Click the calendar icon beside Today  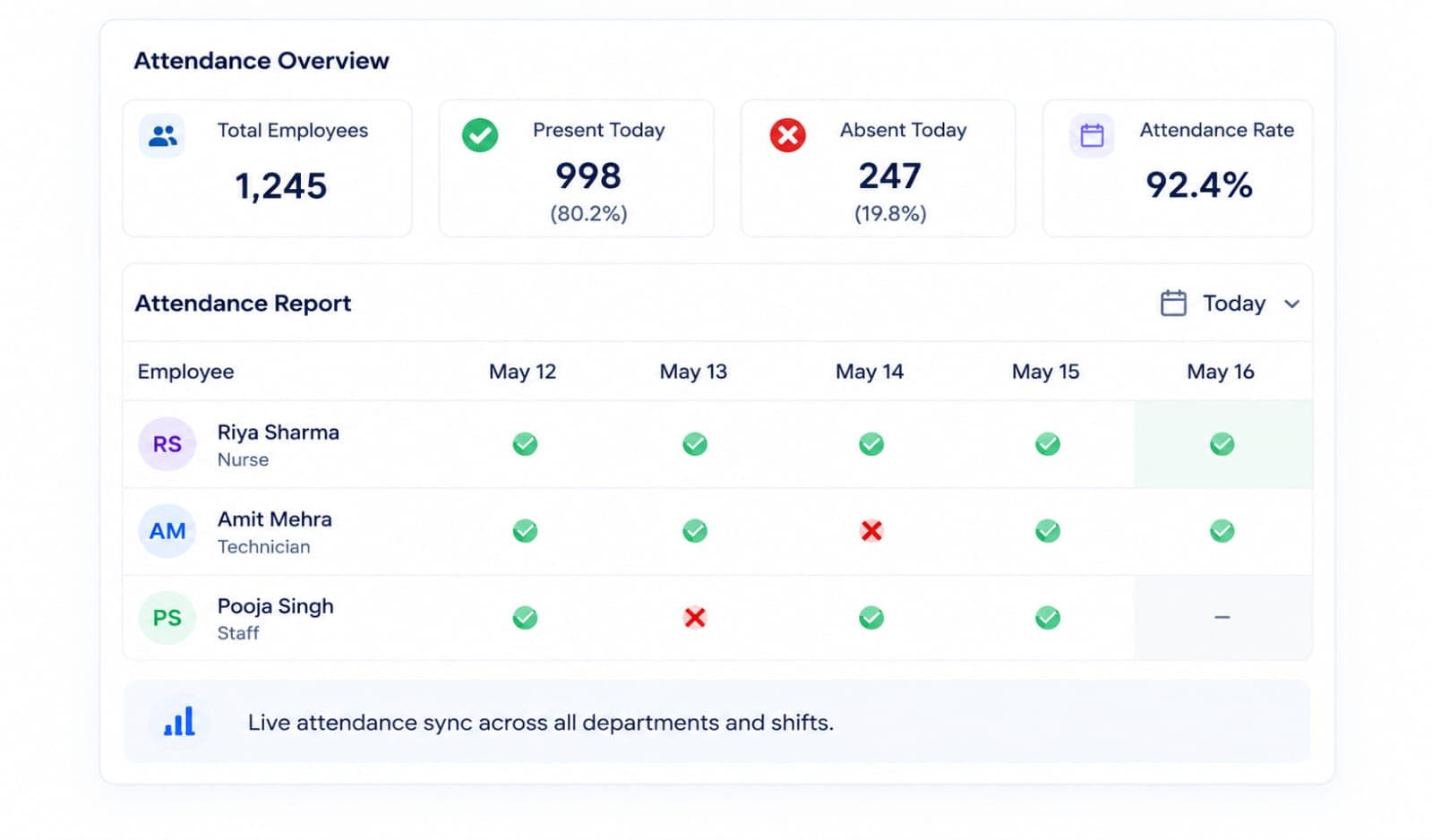(x=1173, y=304)
